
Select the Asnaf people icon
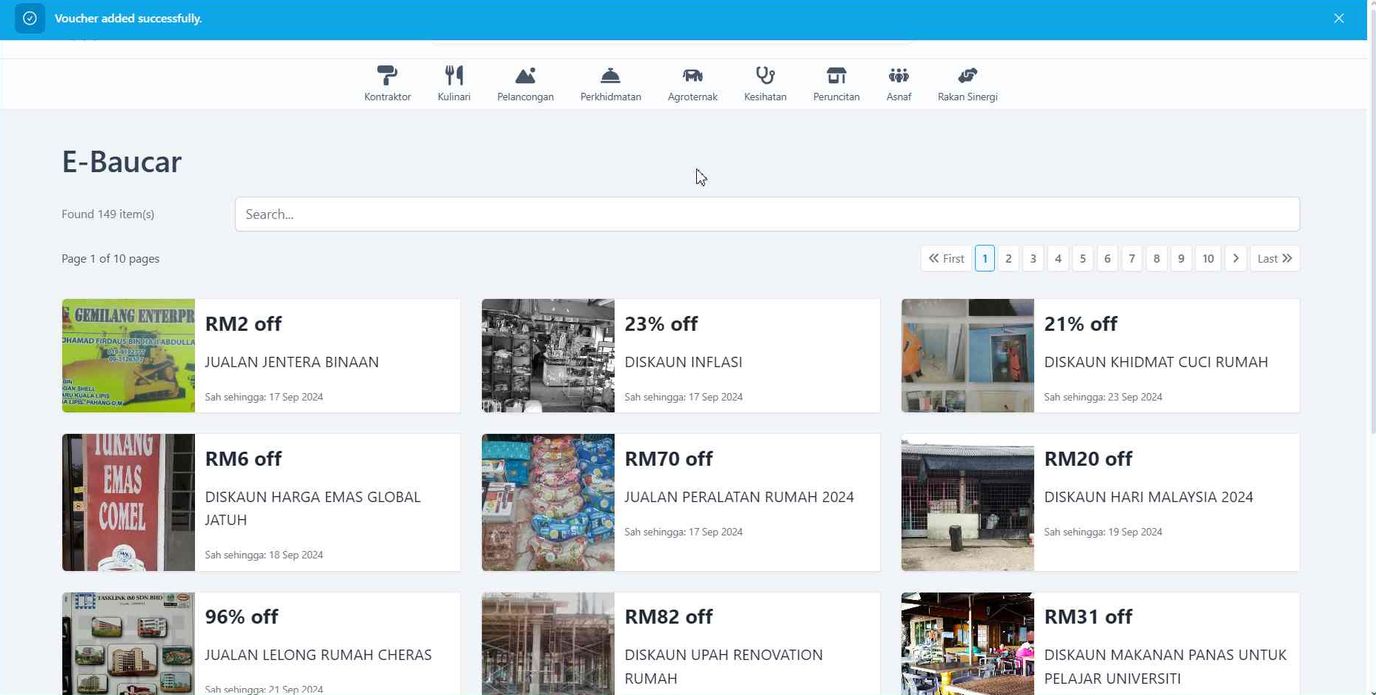click(x=898, y=76)
